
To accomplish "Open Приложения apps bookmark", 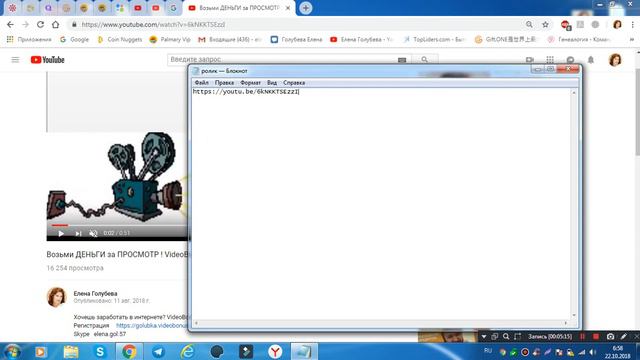I will pyautogui.click(x=29, y=39).
